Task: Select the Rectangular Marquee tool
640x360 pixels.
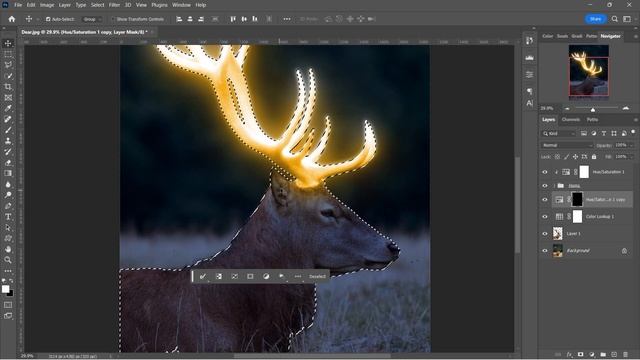Action: [8, 54]
